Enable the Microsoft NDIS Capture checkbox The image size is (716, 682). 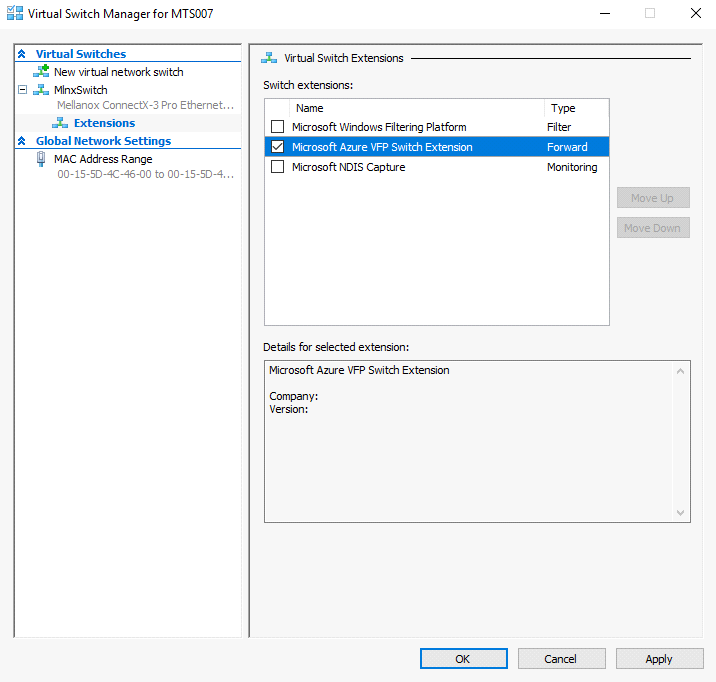coord(278,167)
